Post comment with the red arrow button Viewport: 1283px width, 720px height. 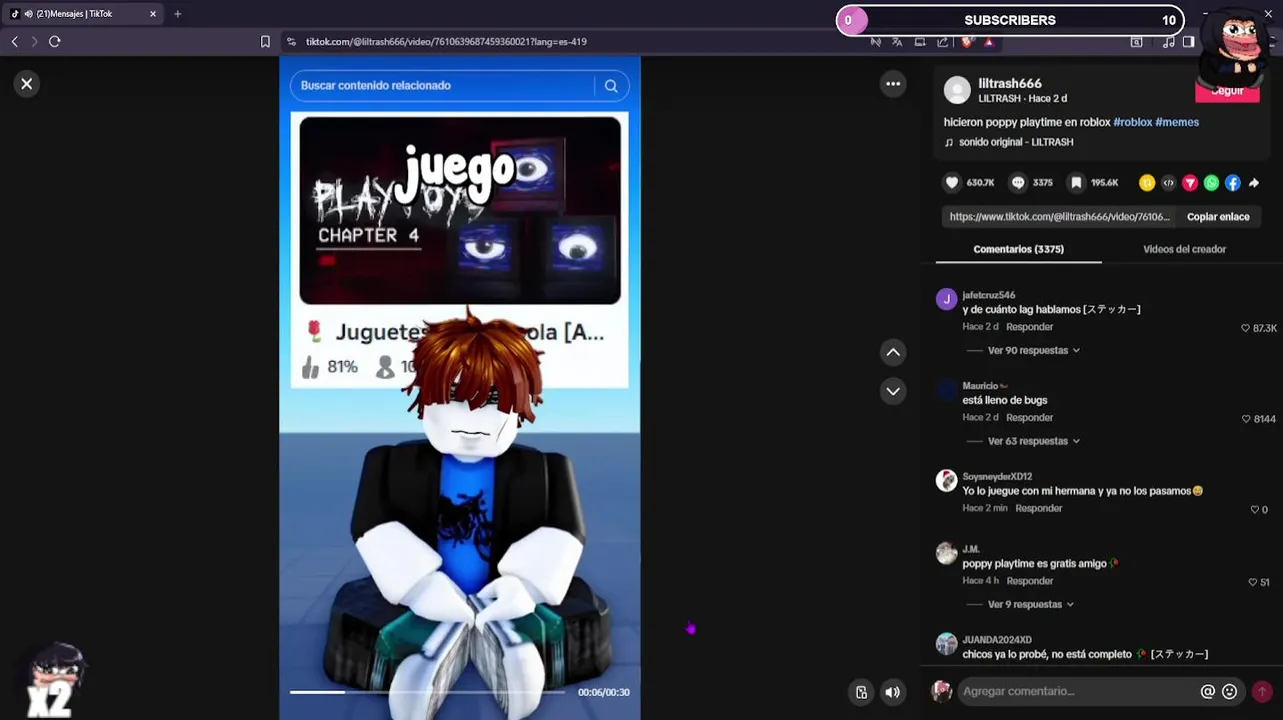[1262, 692]
